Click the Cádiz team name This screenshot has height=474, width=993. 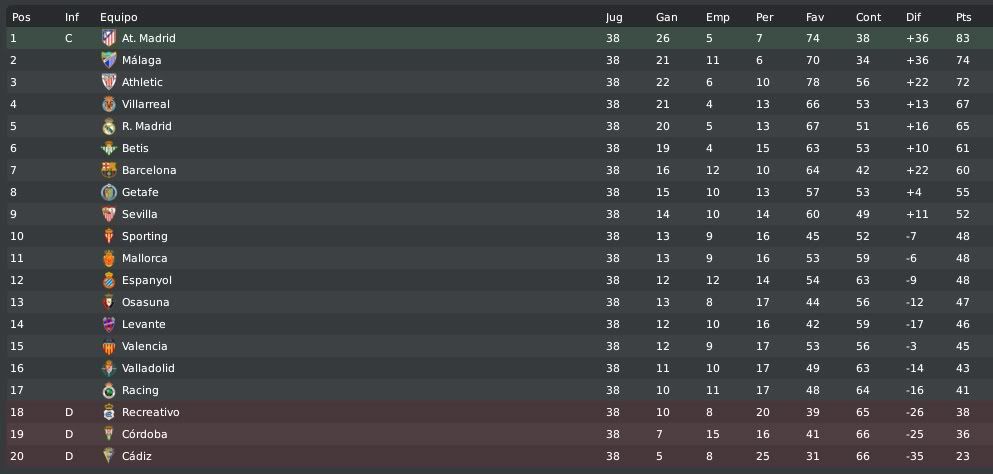point(137,456)
